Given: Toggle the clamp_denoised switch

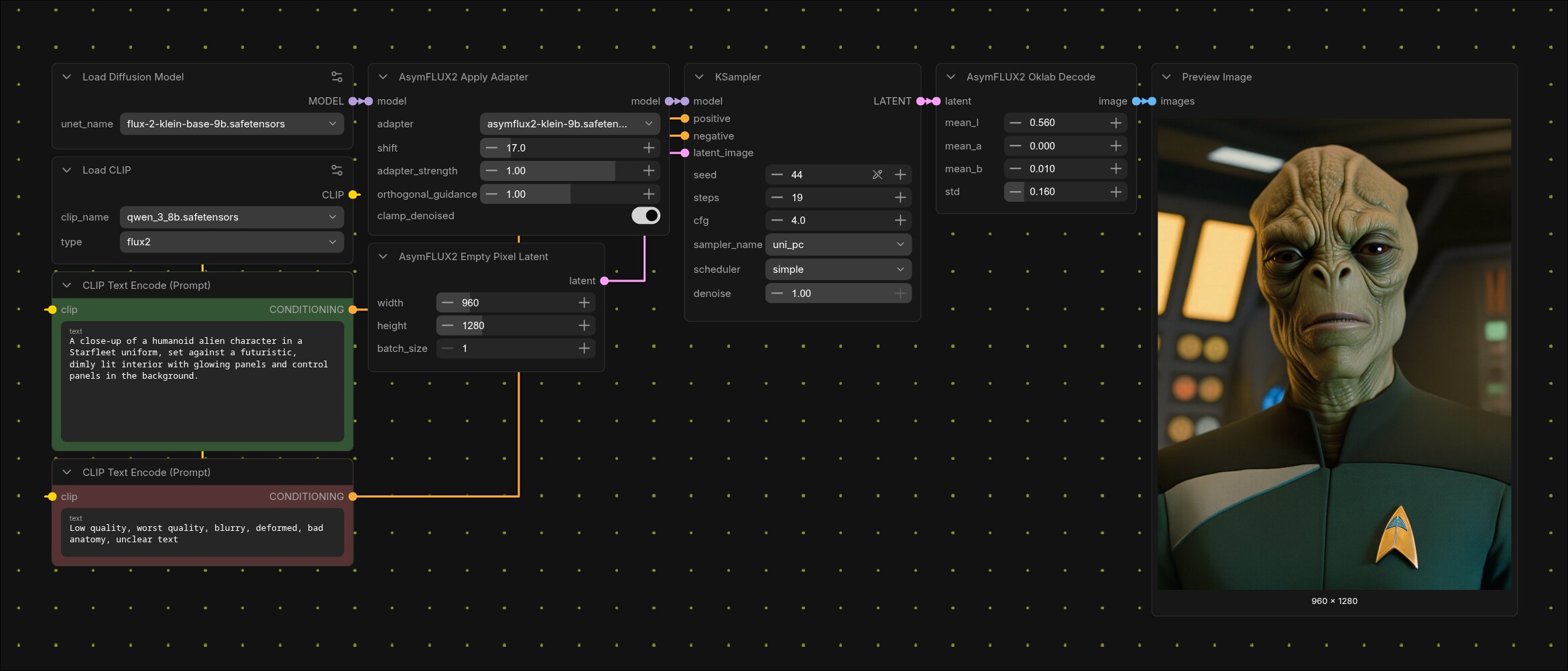Looking at the screenshot, I should (x=646, y=216).
